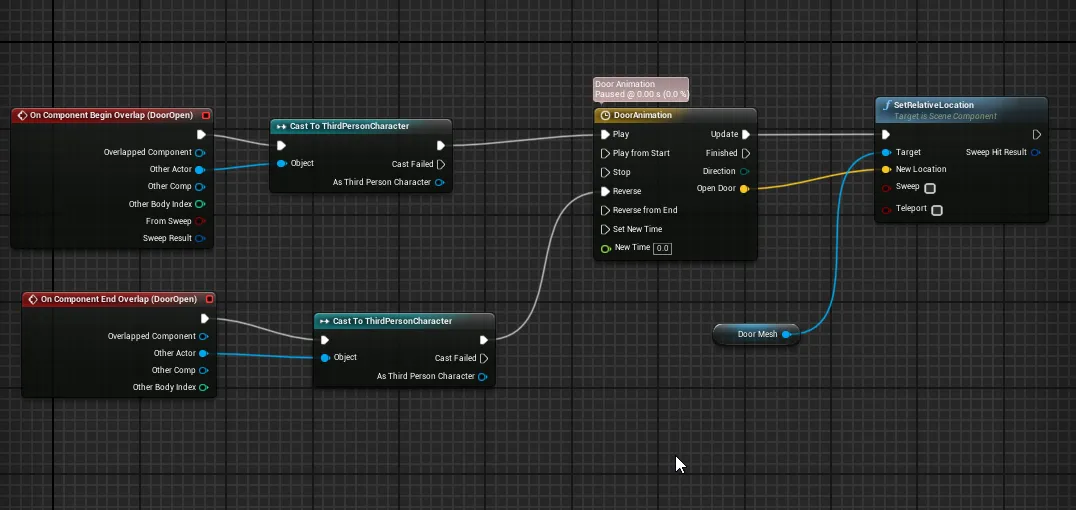This screenshot has width=1076, height=510.
Task: Select As Third Person Character pin on upper Cast node
Action: click(x=439, y=183)
